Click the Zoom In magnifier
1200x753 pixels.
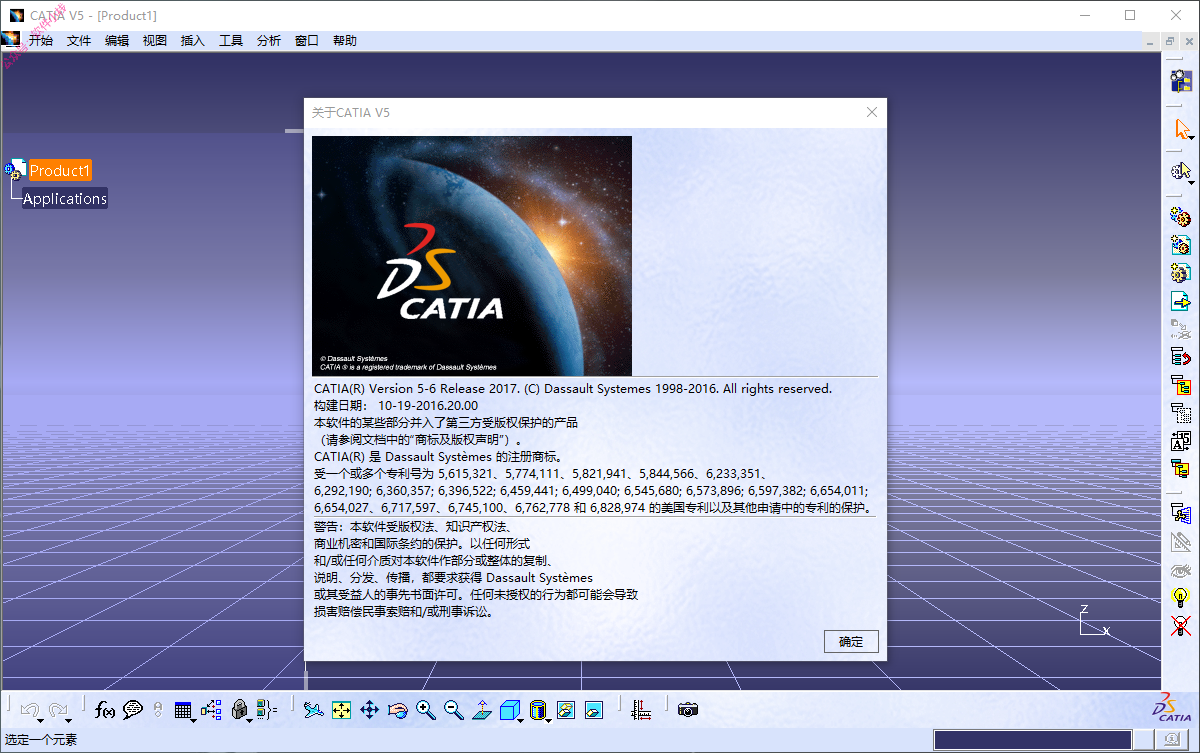click(x=426, y=710)
